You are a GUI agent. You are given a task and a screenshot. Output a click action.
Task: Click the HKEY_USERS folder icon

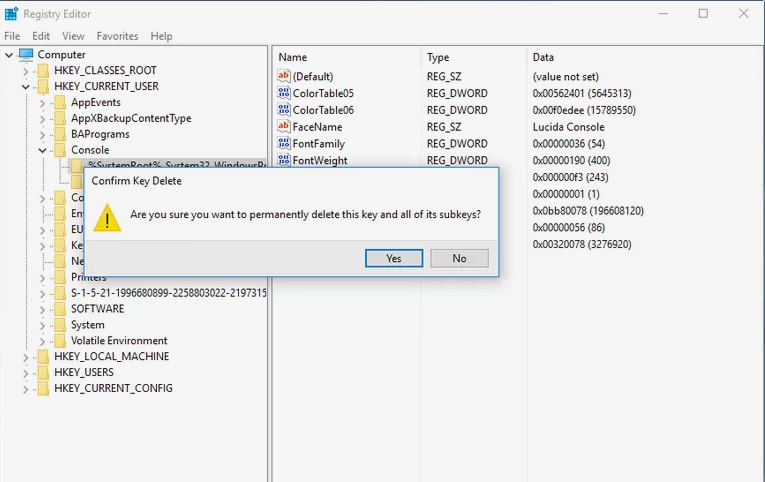point(43,372)
